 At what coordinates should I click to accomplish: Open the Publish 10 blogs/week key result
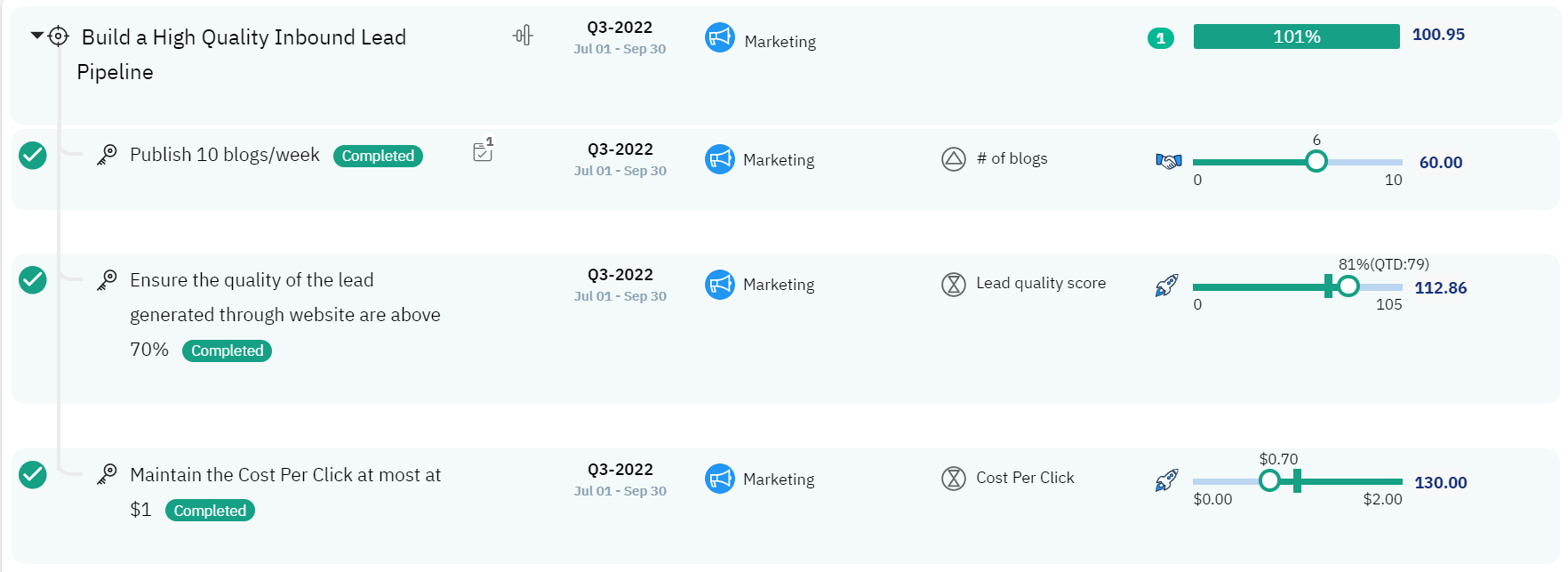(224, 155)
